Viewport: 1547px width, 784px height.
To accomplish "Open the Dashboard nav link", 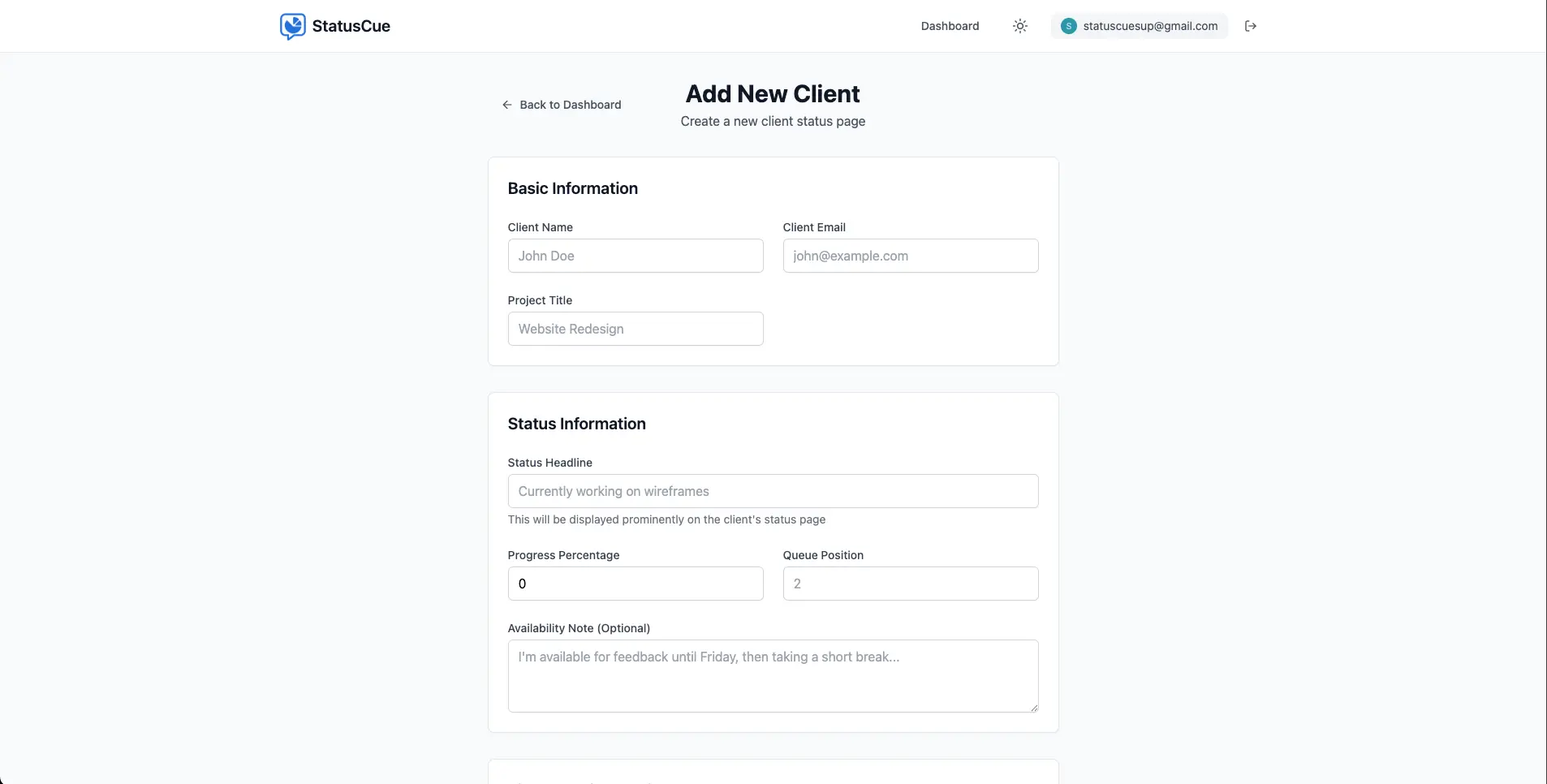I will (x=950, y=26).
